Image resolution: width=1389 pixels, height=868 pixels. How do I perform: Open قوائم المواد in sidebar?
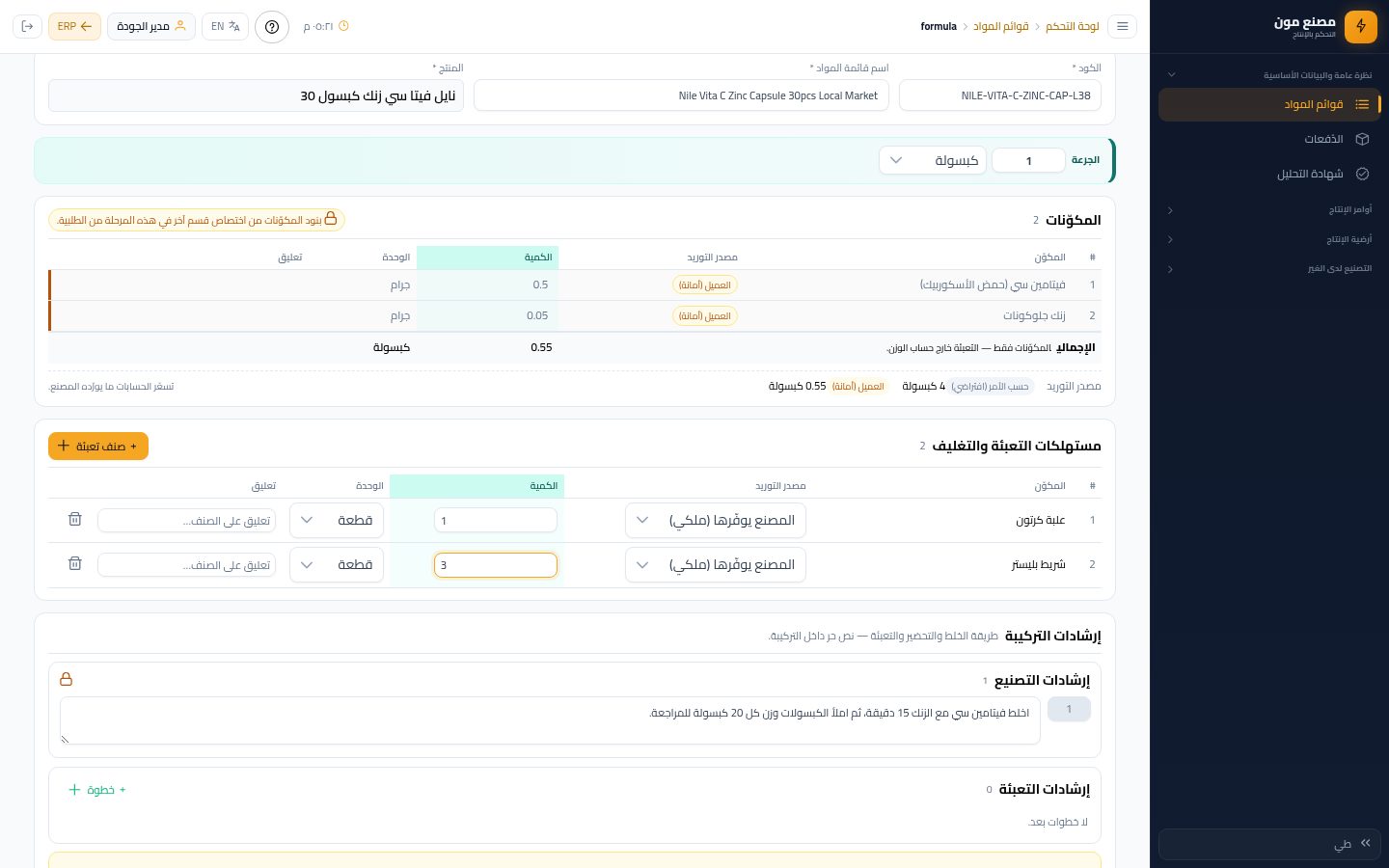[x=1269, y=104]
